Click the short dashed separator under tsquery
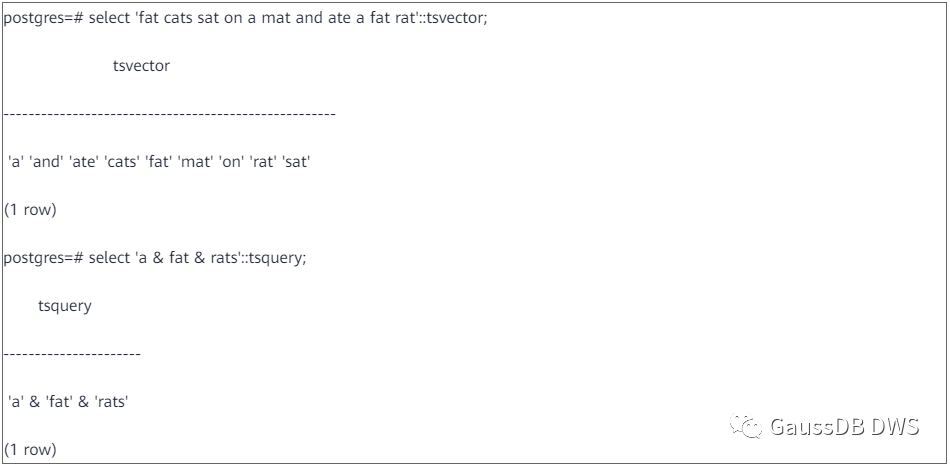950x465 pixels. (72, 353)
